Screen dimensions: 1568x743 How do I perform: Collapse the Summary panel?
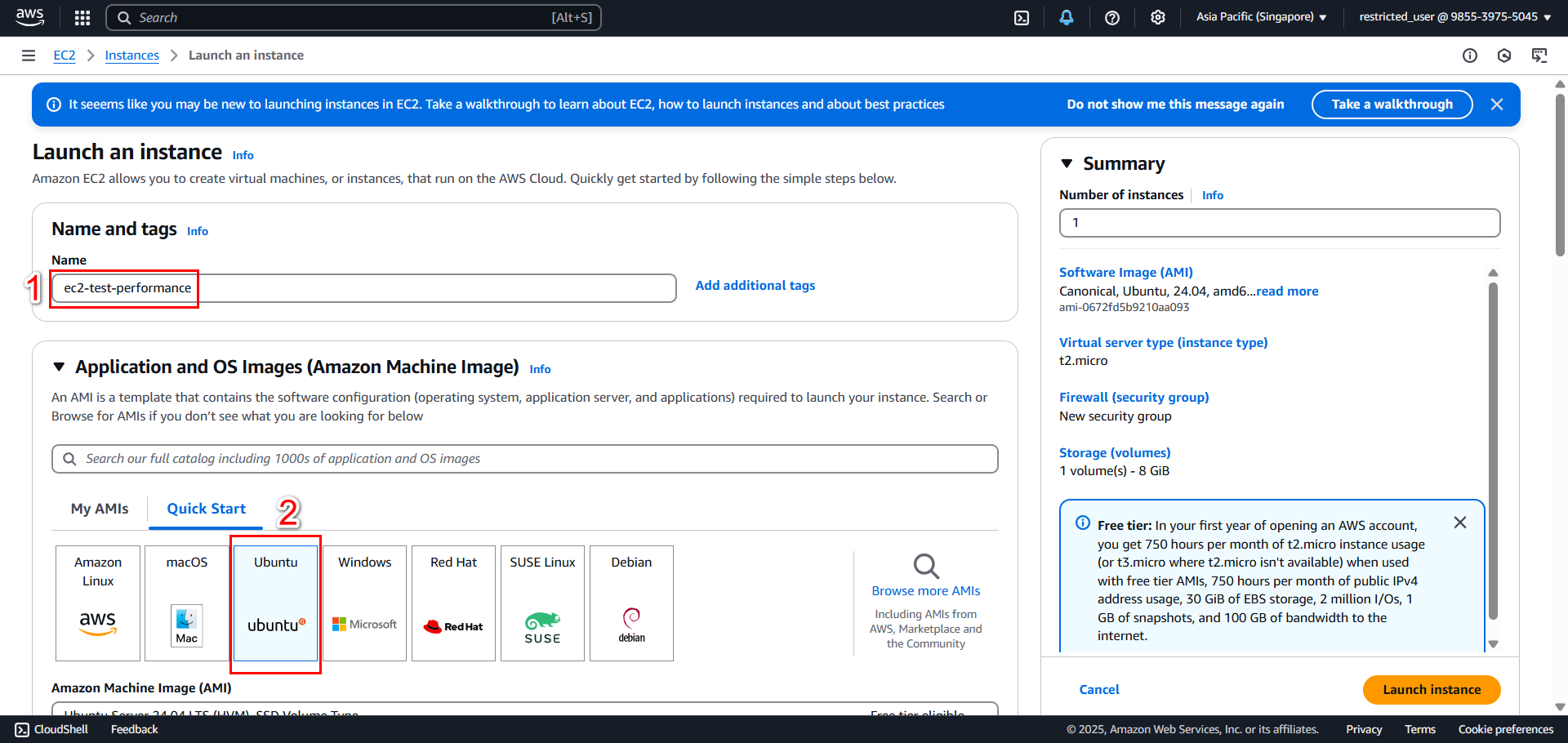(1067, 163)
